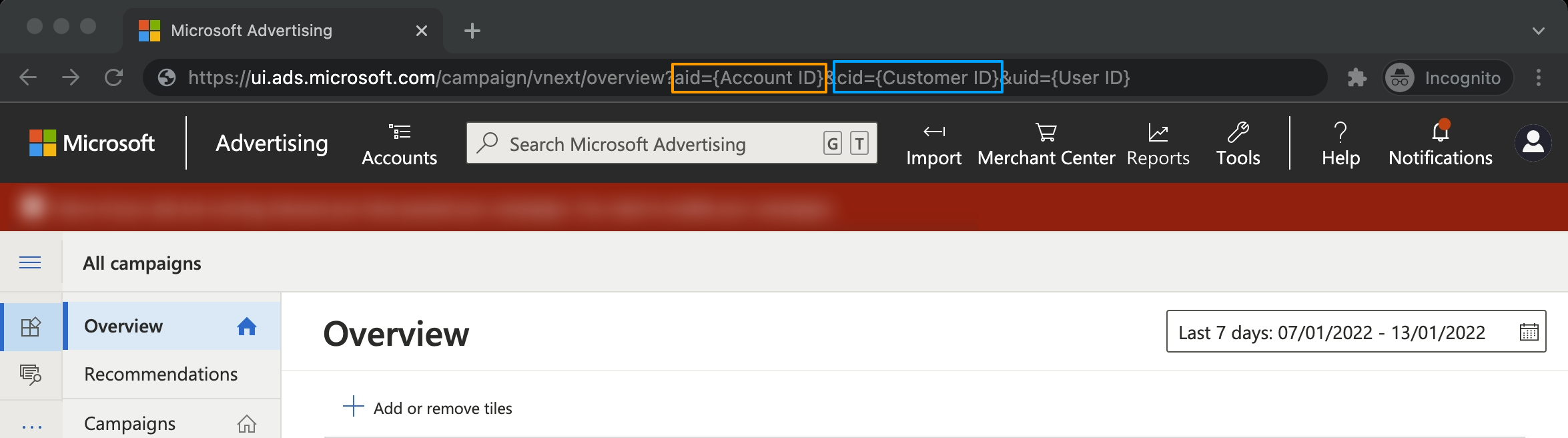The height and width of the screenshot is (438, 1568).
Task: Click the site info globe icon
Action: [167, 77]
